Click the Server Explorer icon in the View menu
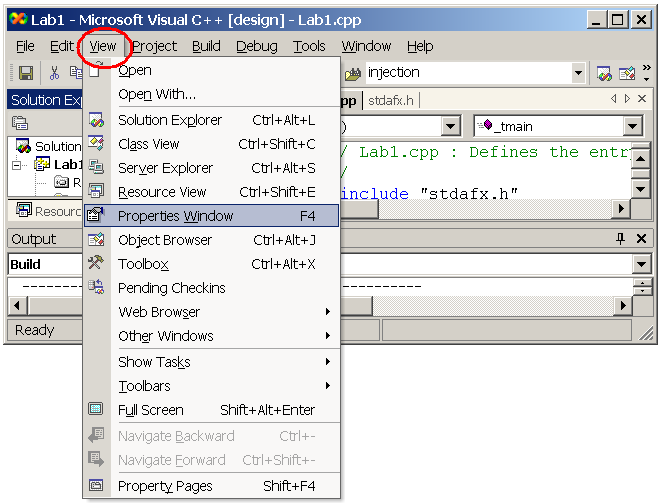 (96, 168)
